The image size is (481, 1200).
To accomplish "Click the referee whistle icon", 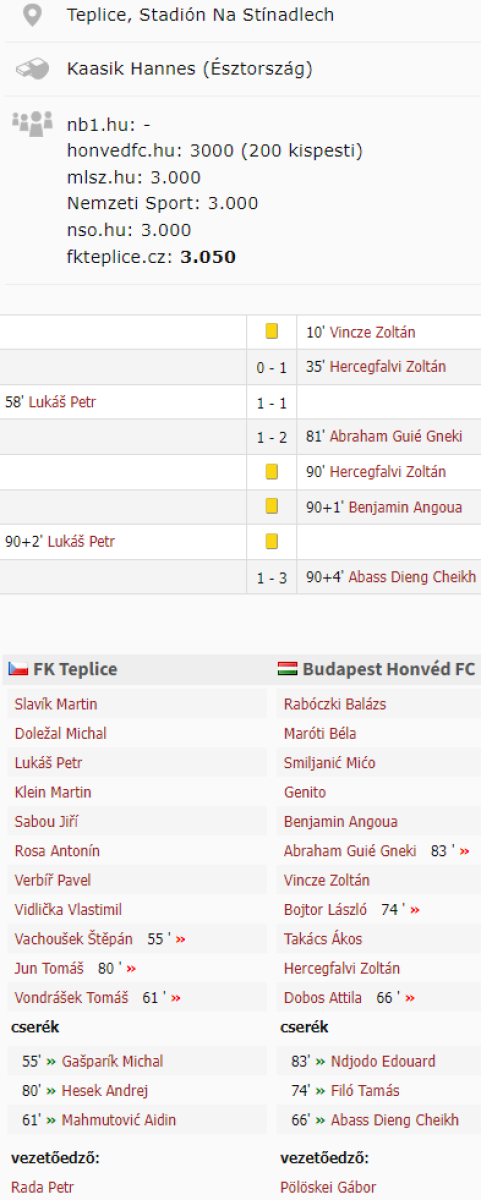I will click(33, 69).
